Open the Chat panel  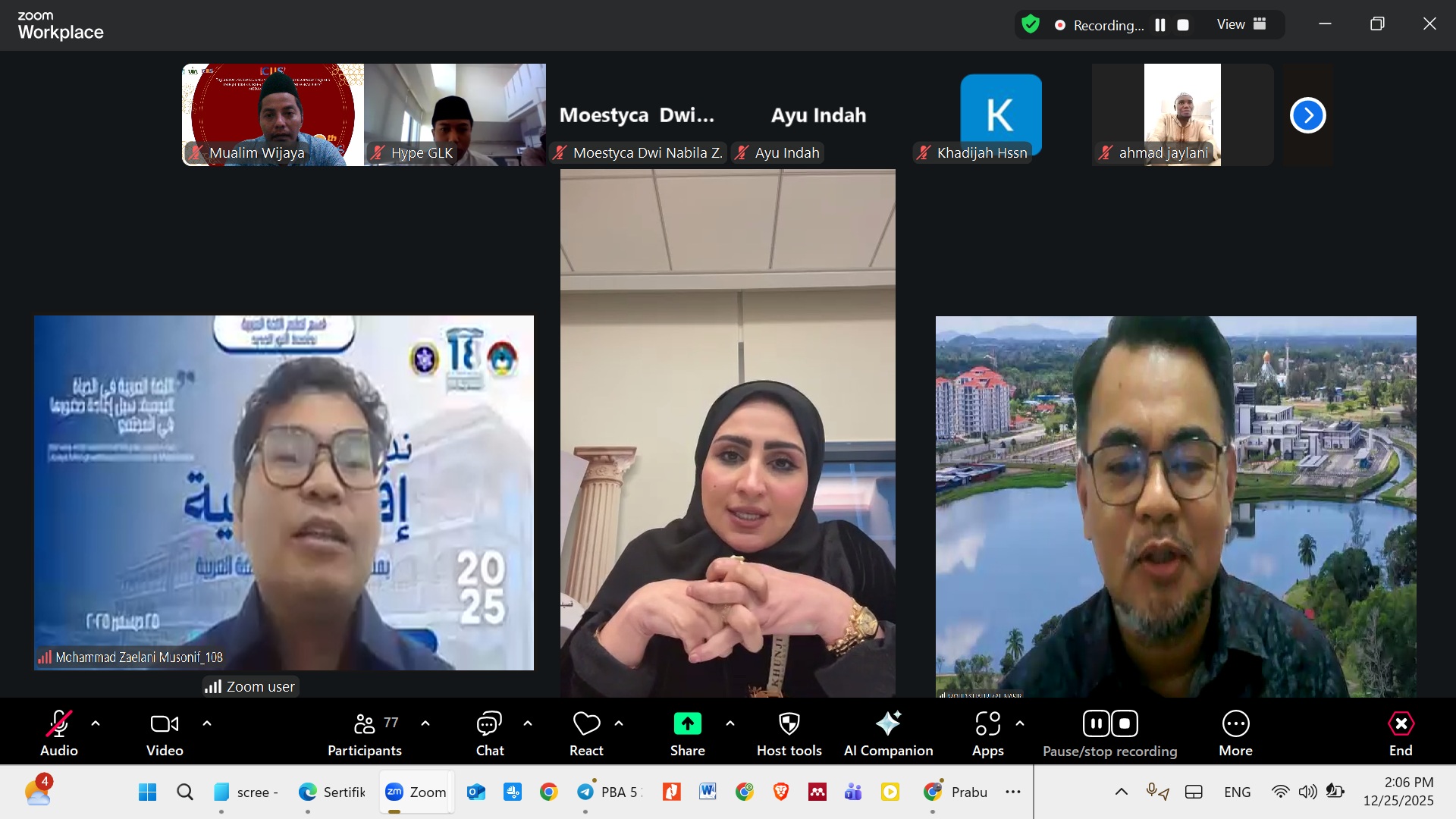tap(489, 724)
